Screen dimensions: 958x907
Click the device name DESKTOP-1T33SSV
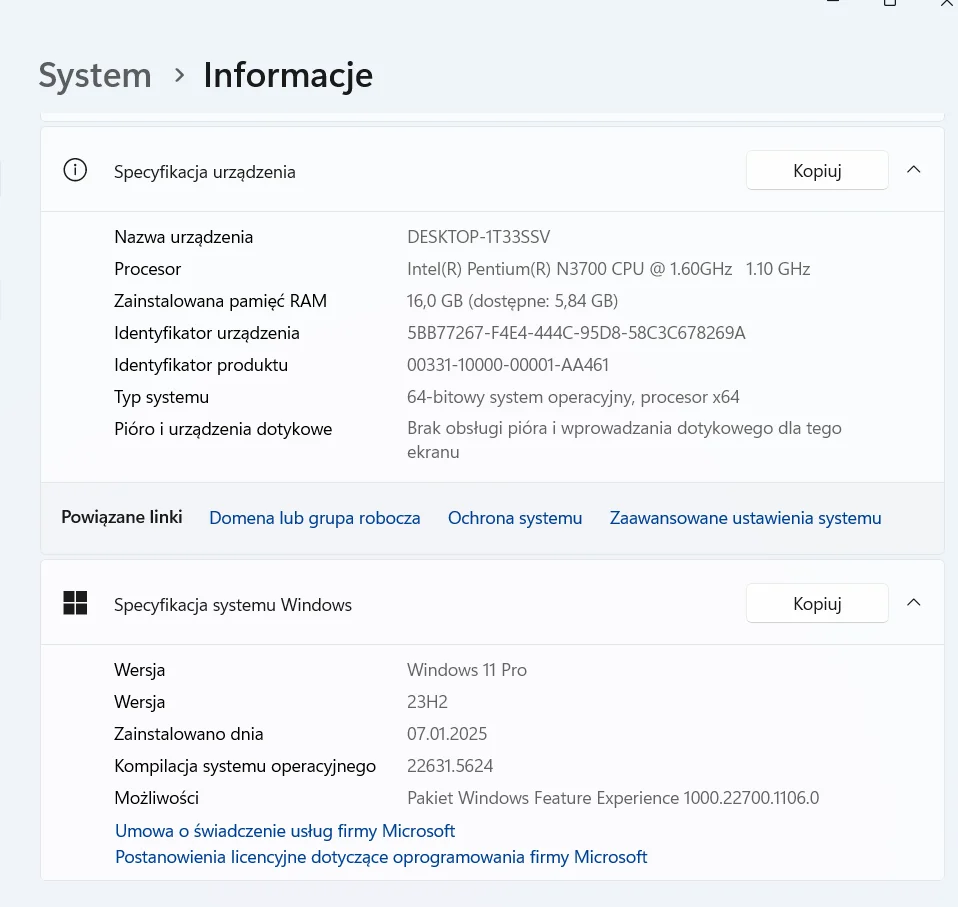tap(478, 237)
